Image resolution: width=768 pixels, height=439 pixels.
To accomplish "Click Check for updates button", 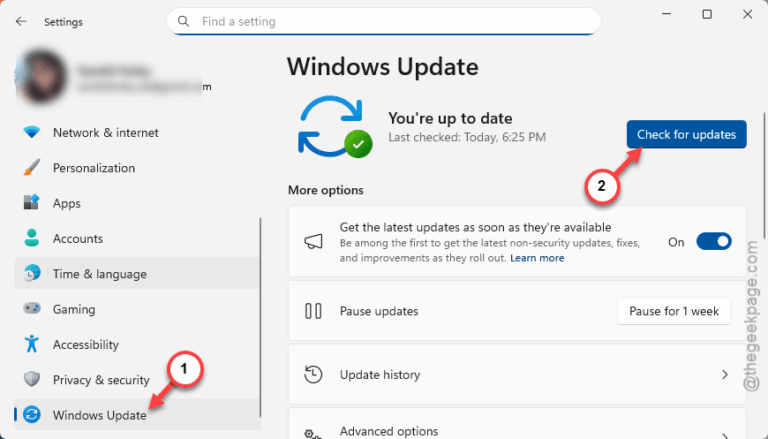I will (x=686, y=134).
